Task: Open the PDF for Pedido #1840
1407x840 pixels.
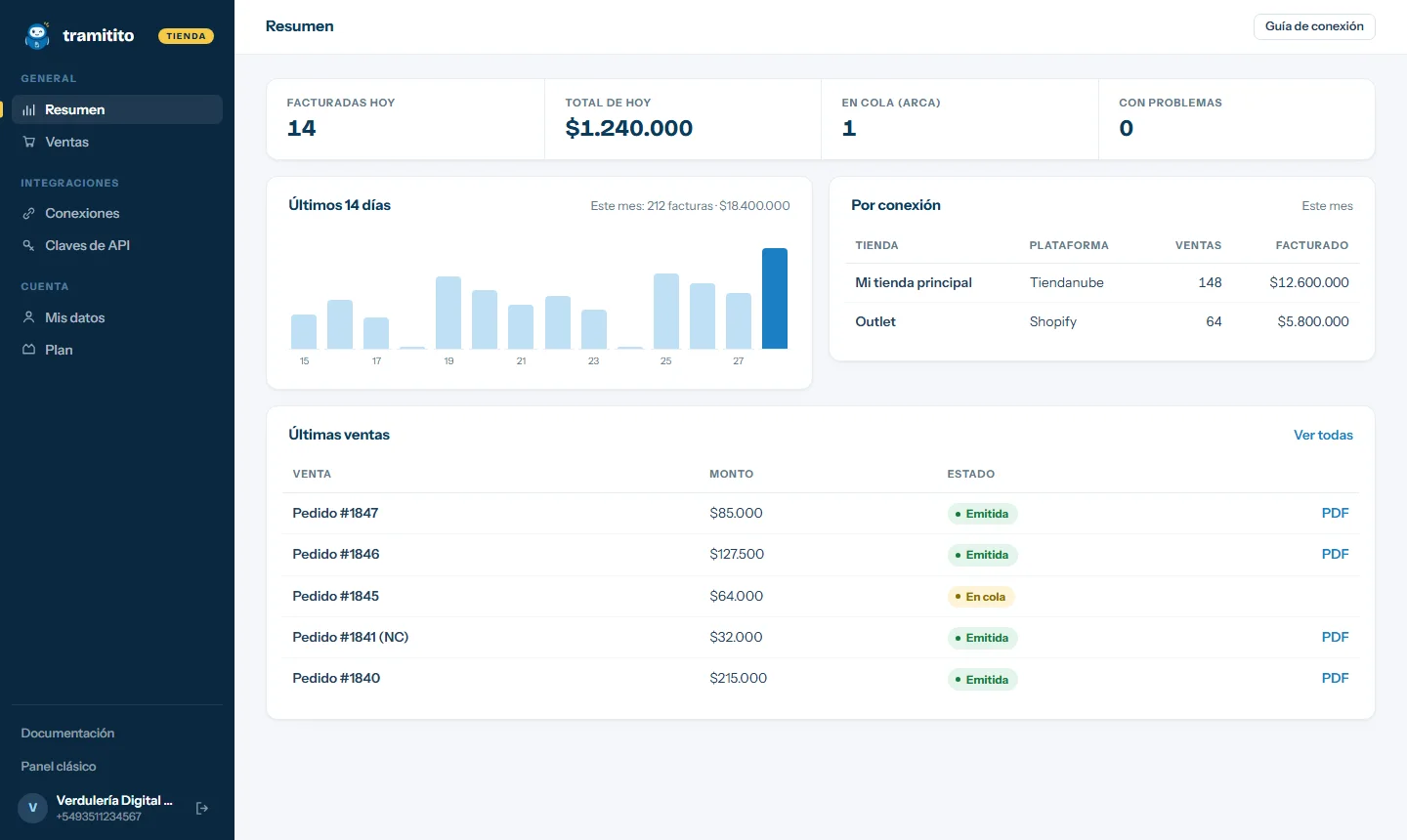Action: [x=1335, y=679]
